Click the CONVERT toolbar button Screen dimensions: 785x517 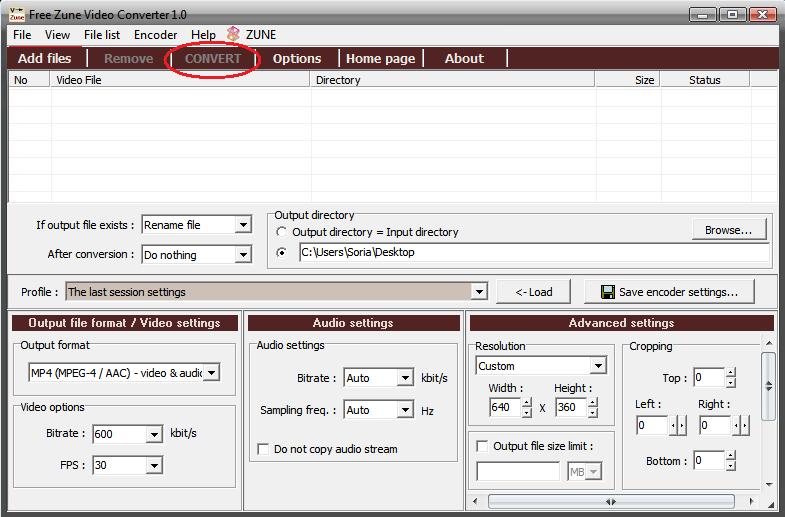(213, 58)
